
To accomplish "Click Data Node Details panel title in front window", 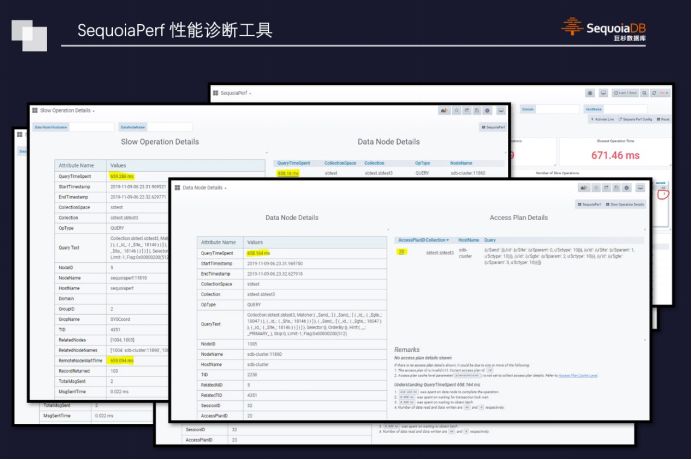I will coord(292,218).
